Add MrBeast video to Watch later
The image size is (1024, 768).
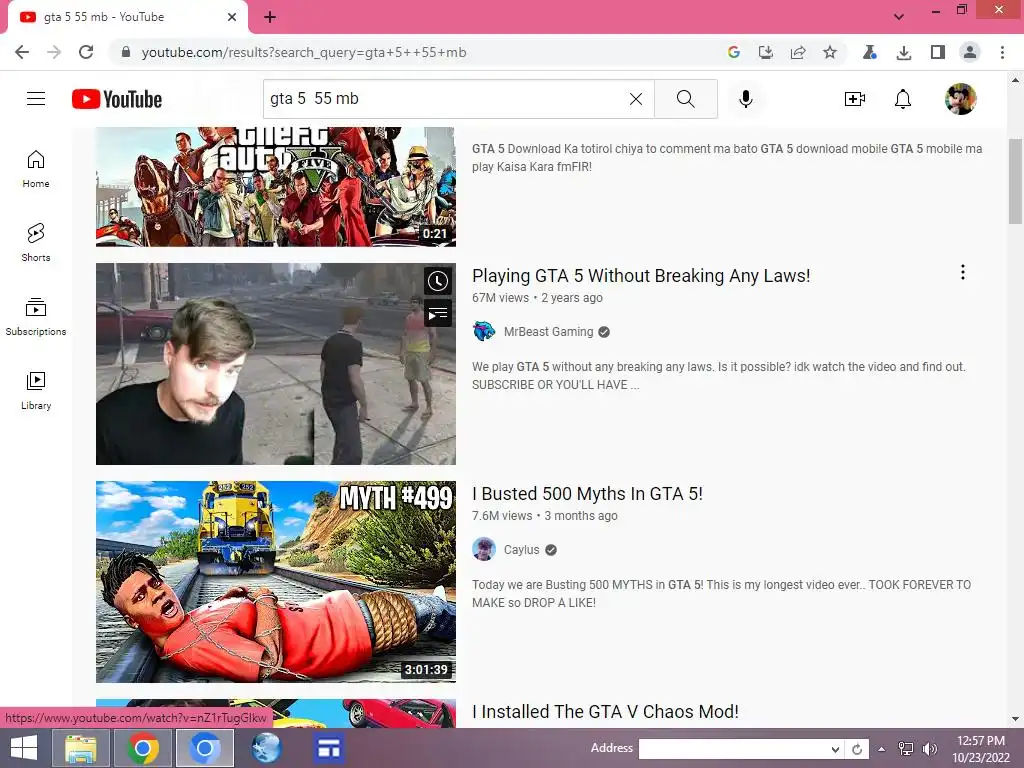438,281
